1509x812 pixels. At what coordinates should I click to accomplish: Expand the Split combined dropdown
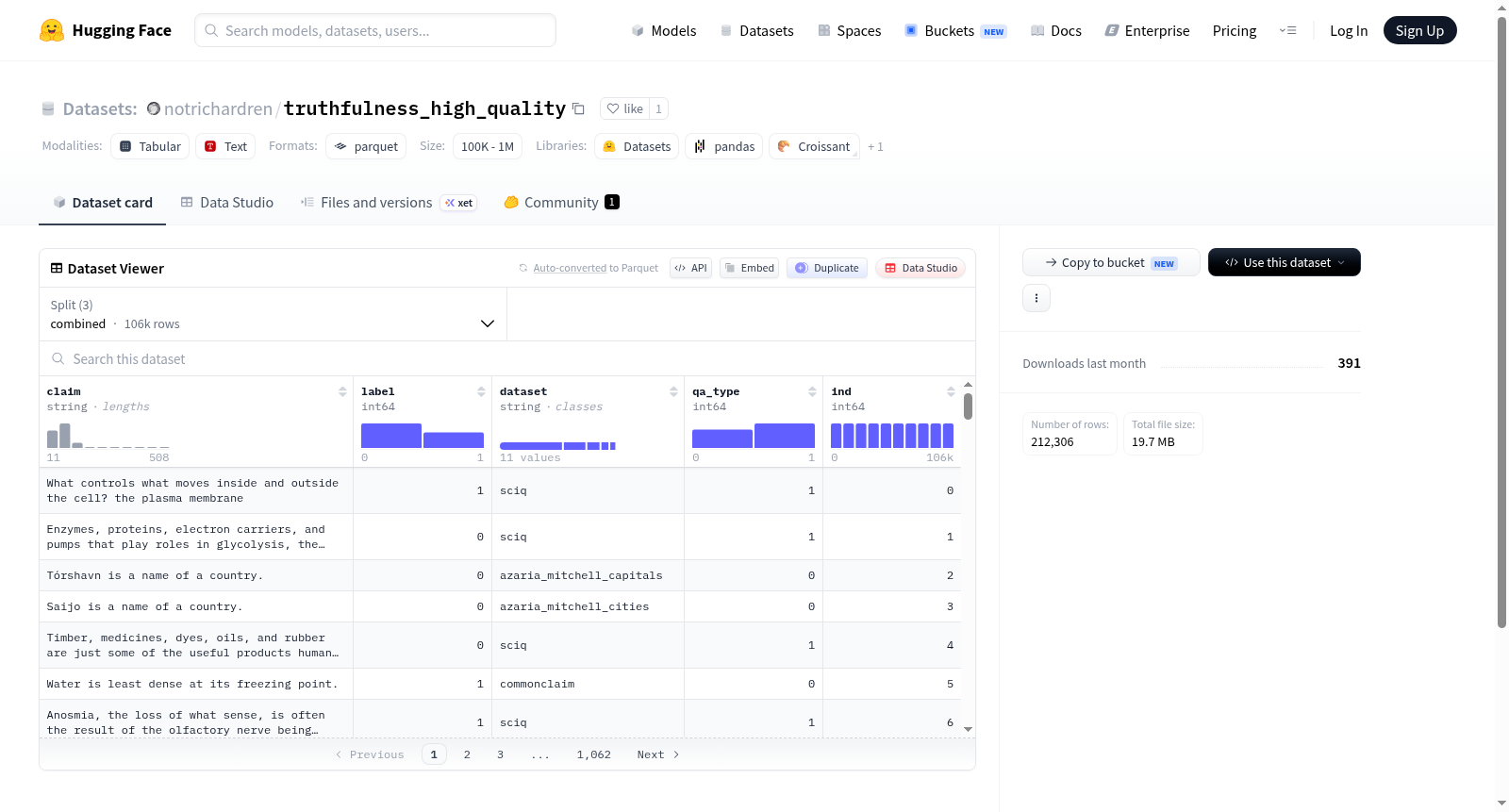click(273, 314)
